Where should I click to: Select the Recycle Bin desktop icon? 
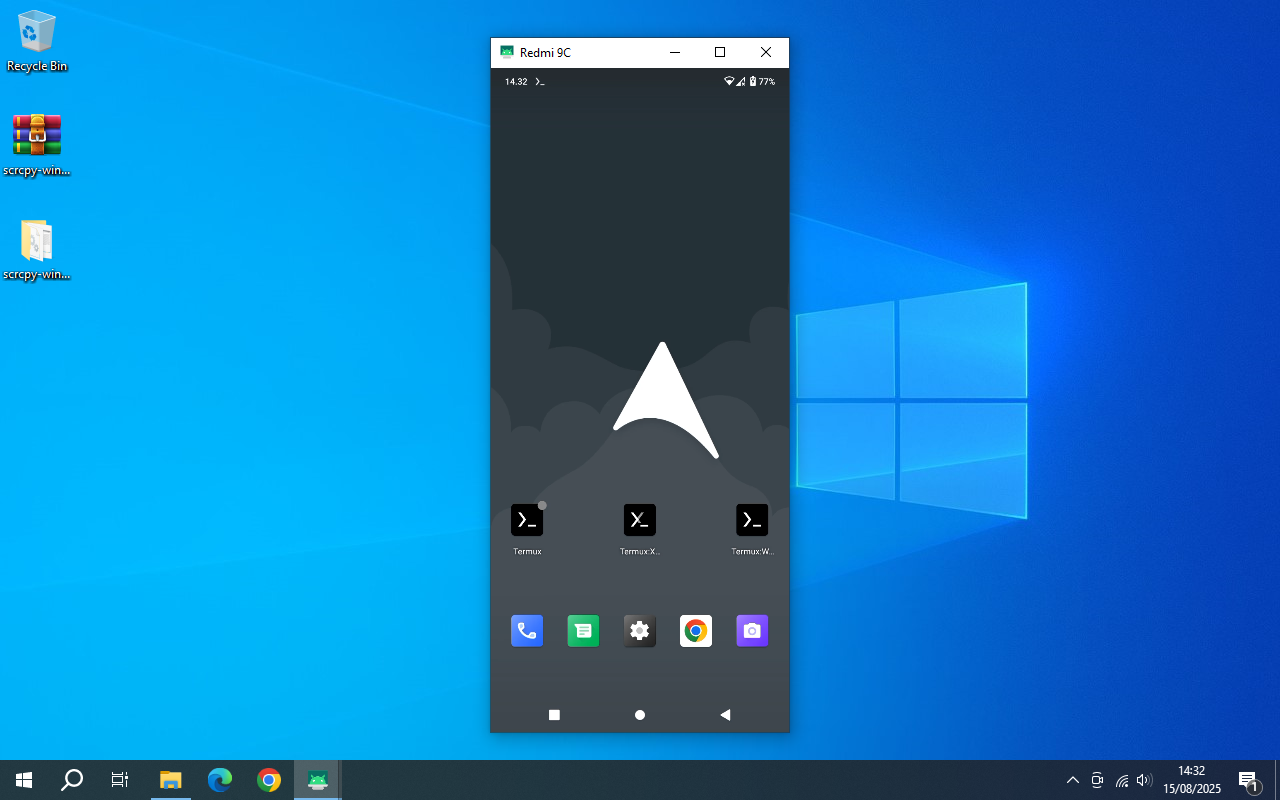tap(37, 41)
